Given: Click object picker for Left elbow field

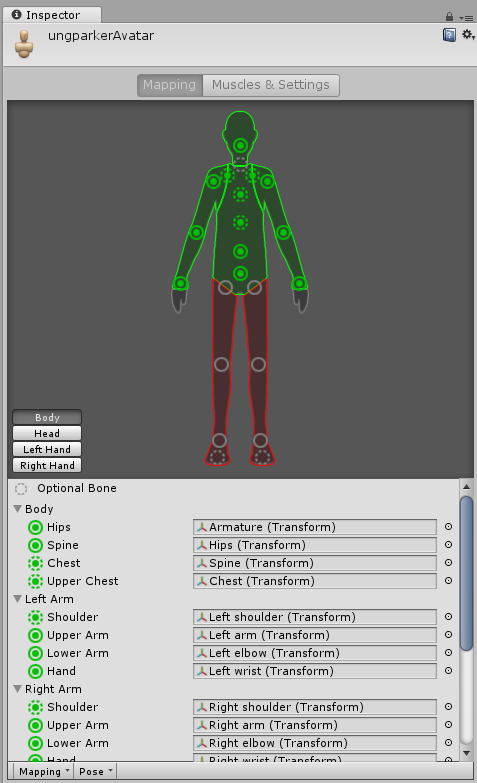Looking at the screenshot, I should [449, 652].
